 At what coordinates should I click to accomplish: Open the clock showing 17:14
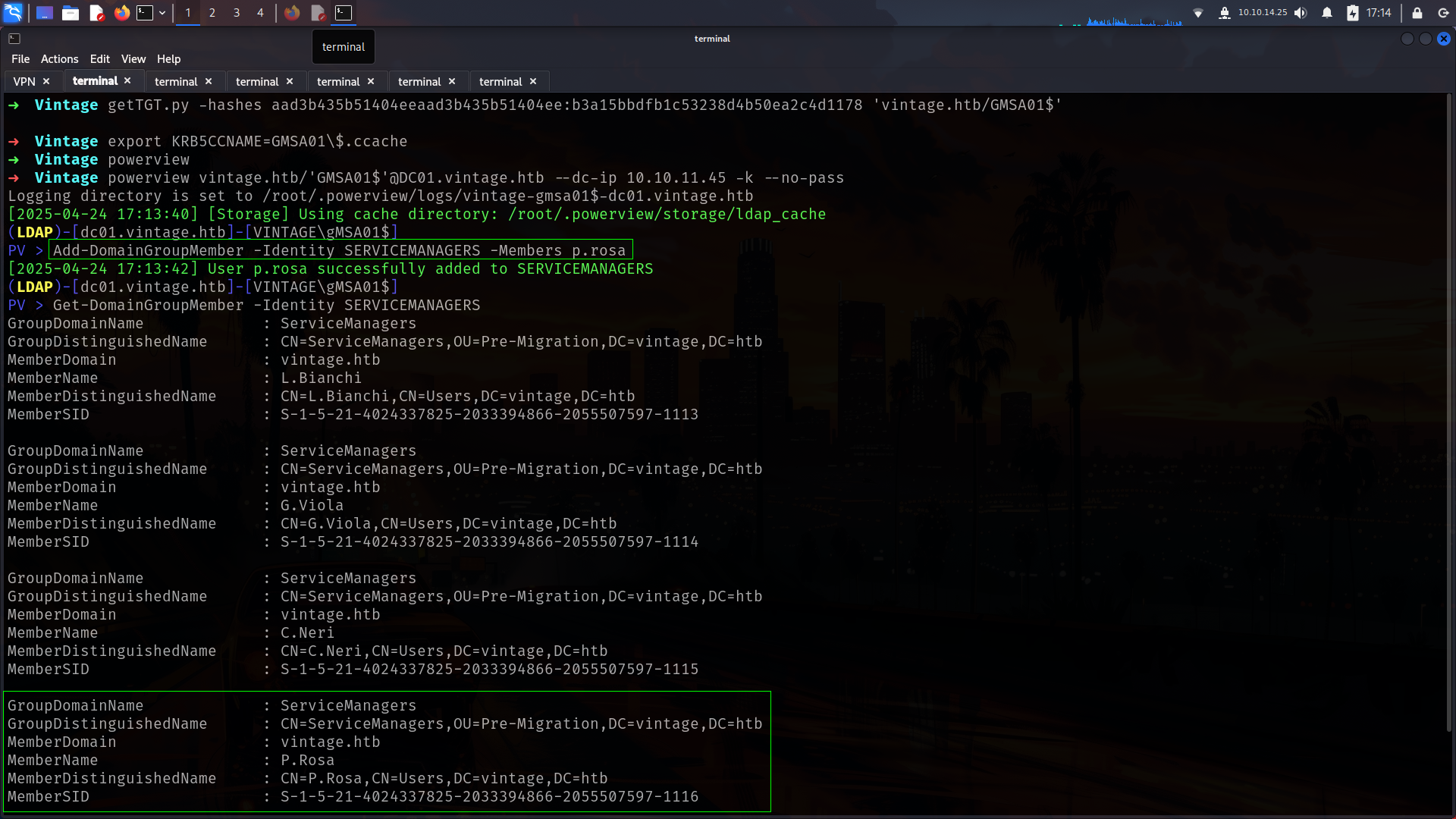(x=1379, y=12)
